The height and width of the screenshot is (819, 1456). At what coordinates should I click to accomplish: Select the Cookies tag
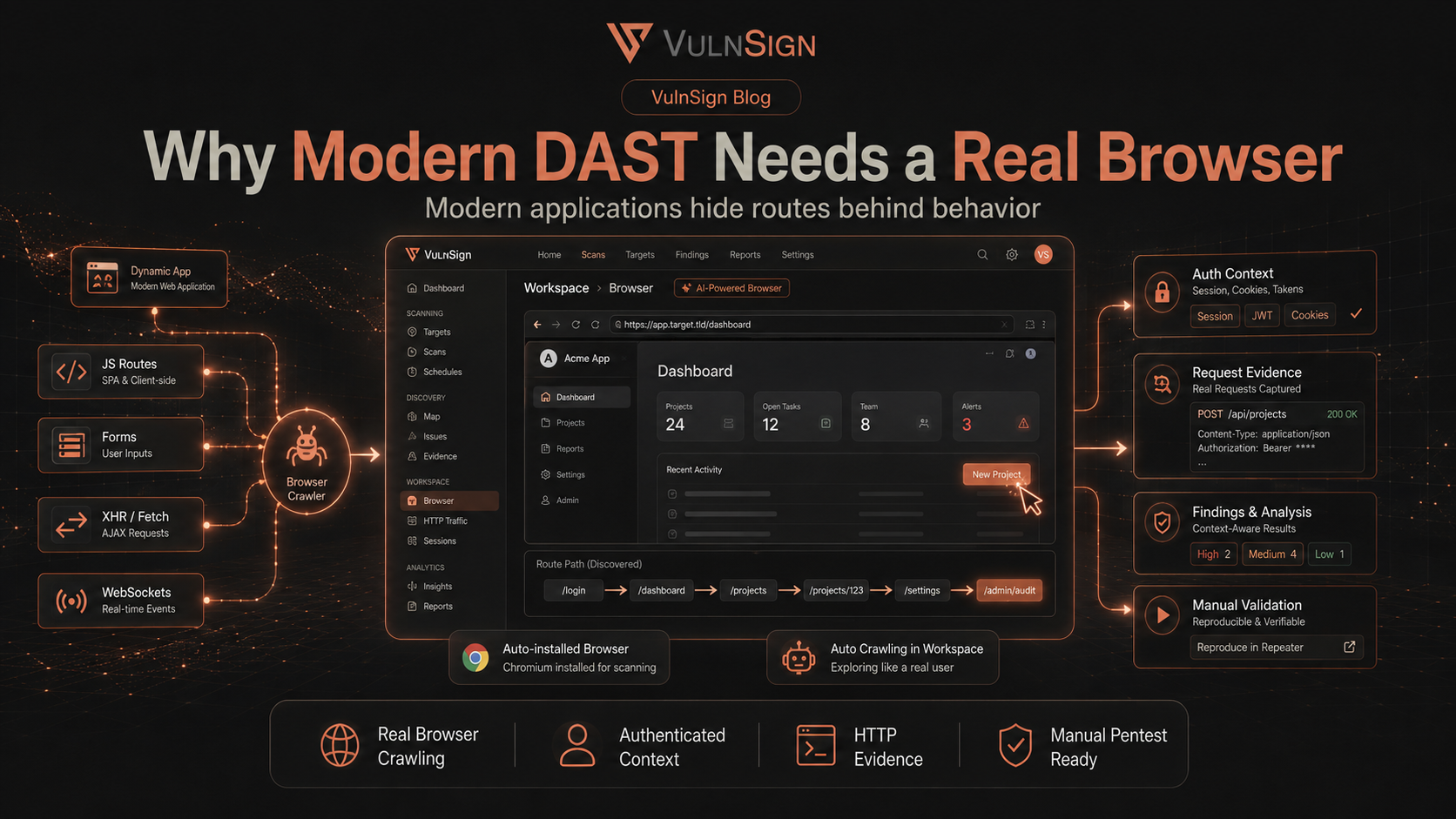1310,315
